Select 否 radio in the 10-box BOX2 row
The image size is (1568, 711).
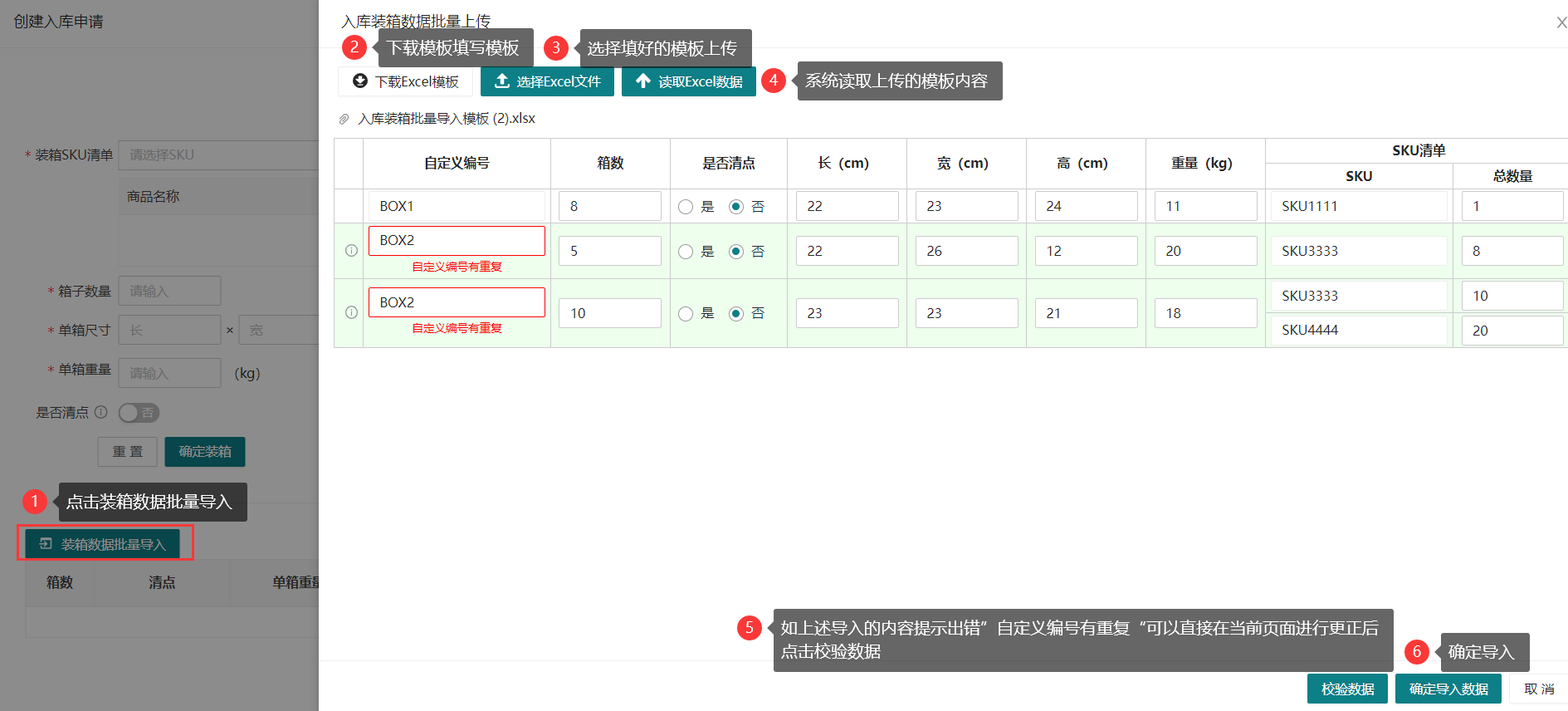click(x=736, y=314)
